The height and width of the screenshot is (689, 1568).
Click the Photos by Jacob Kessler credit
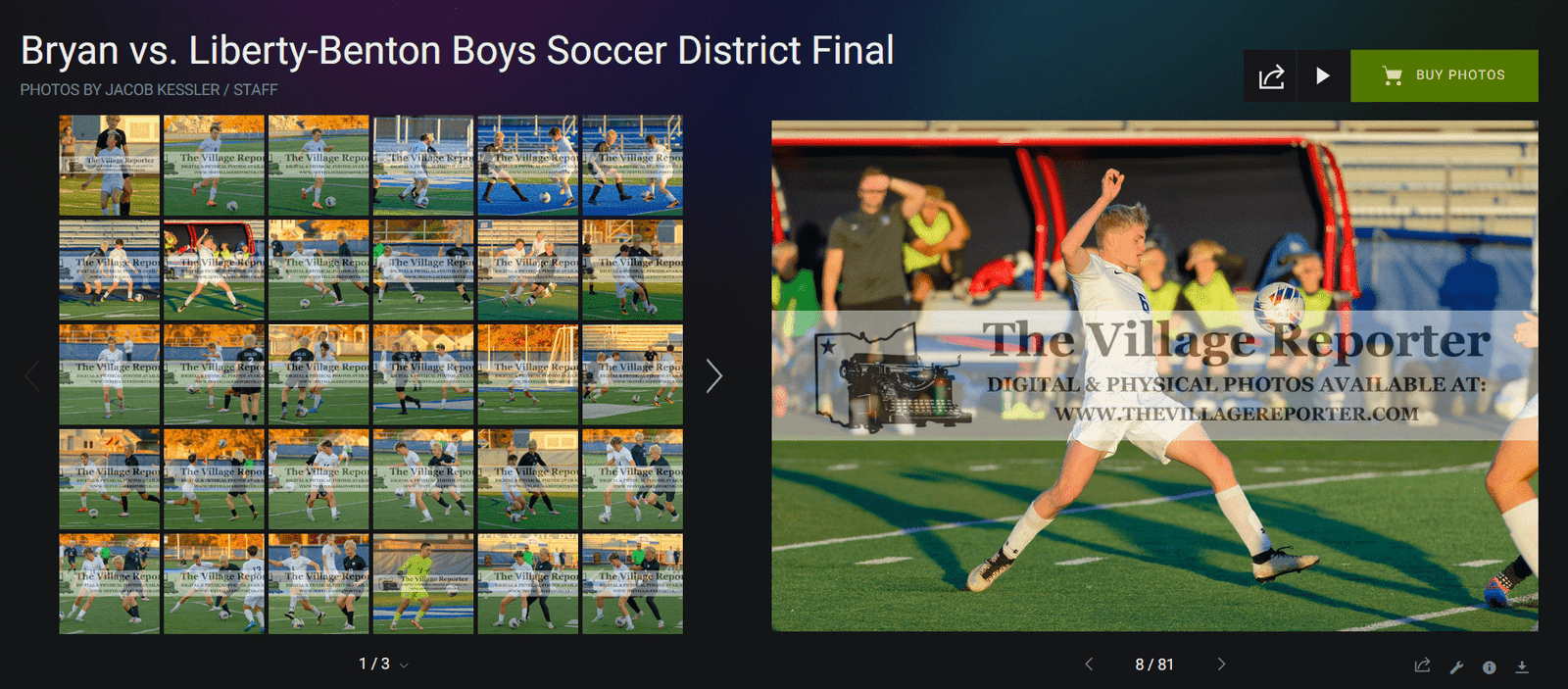pos(149,89)
